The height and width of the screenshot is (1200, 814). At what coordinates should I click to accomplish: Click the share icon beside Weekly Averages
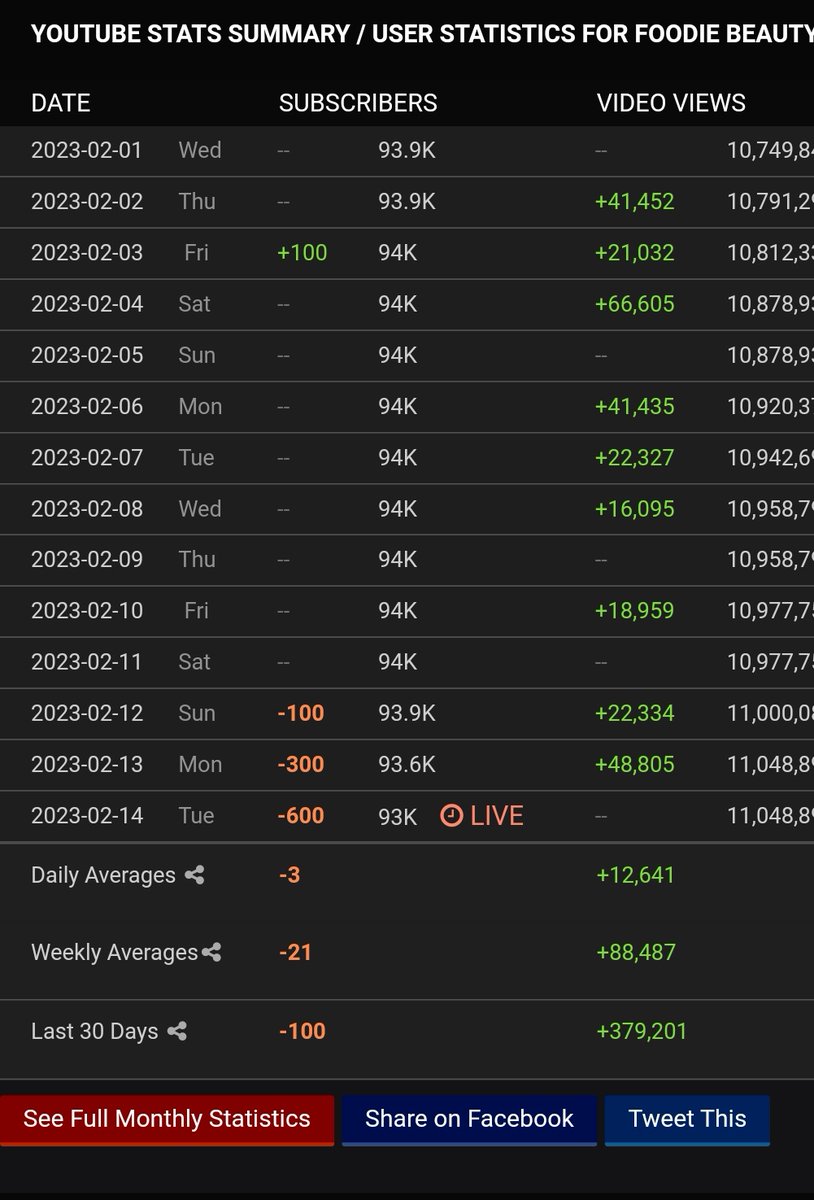click(x=210, y=952)
